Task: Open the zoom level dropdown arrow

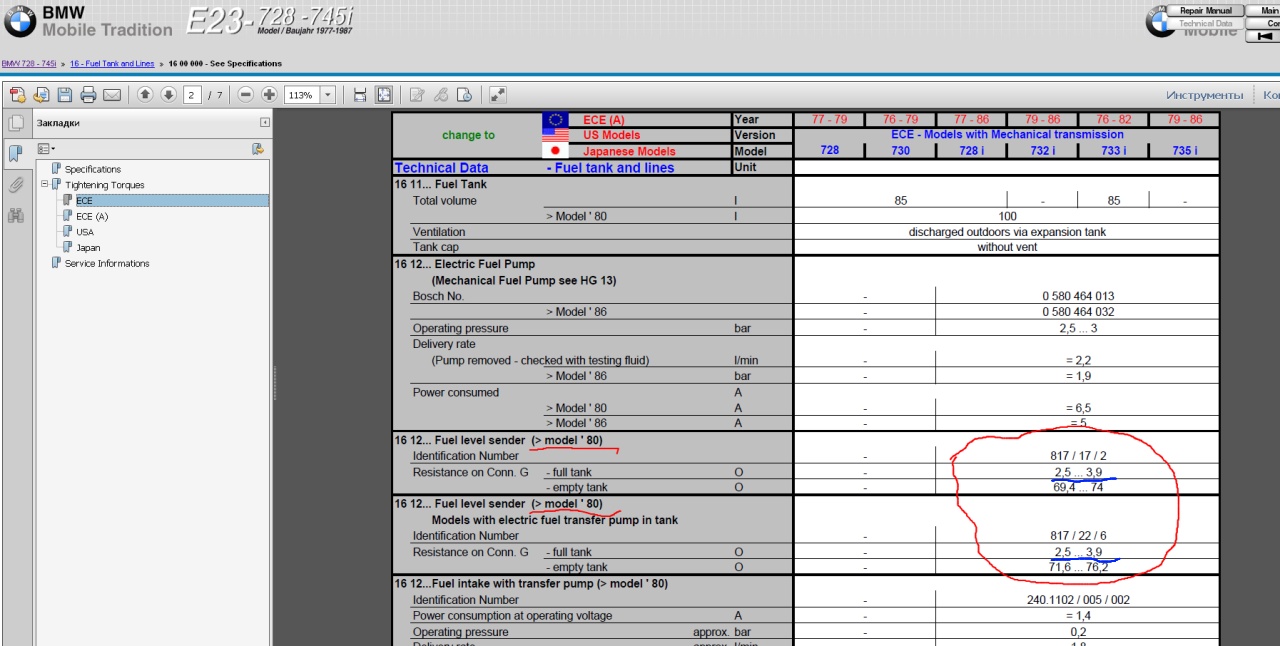Action: click(x=329, y=95)
